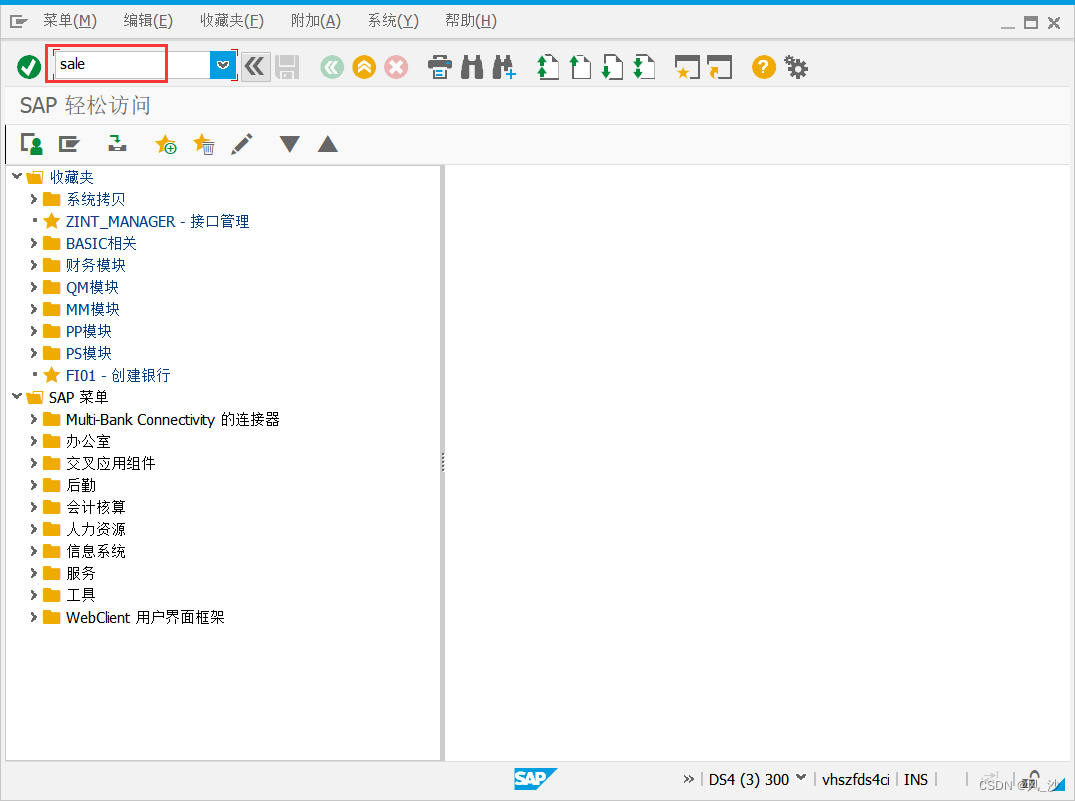The width and height of the screenshot is (1075, 801).
Task: Click Change Favorites pencil icon
Action: coord(241,144)
